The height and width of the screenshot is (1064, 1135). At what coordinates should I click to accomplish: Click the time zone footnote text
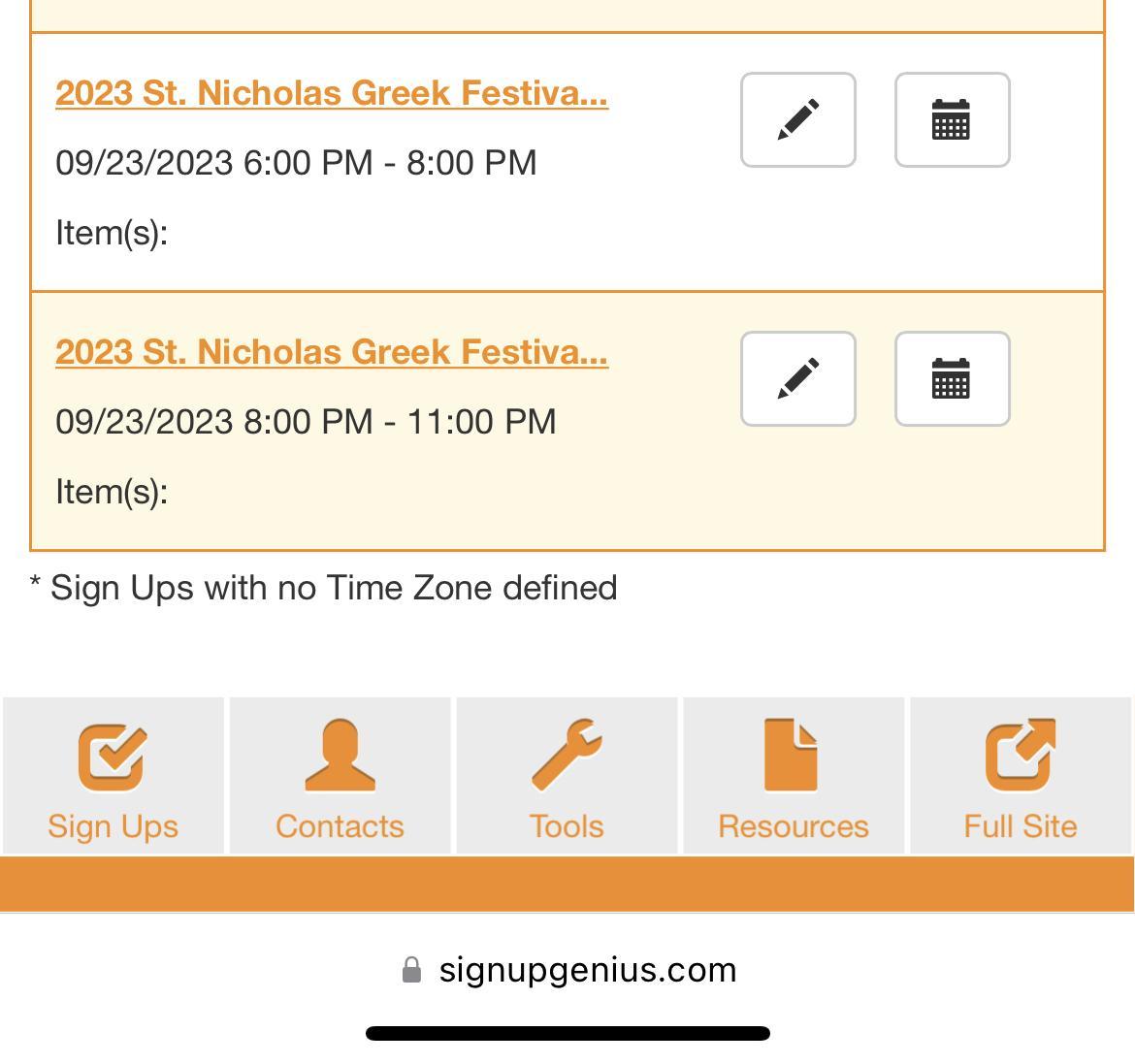coord(324,588)
